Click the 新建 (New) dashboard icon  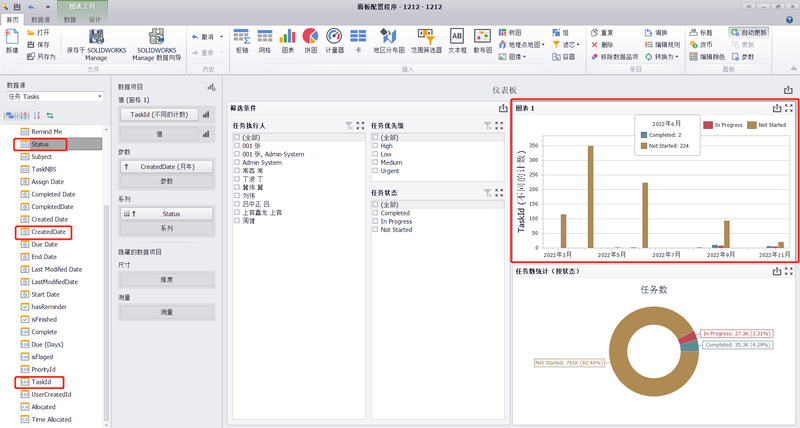[x=12, y=41]
